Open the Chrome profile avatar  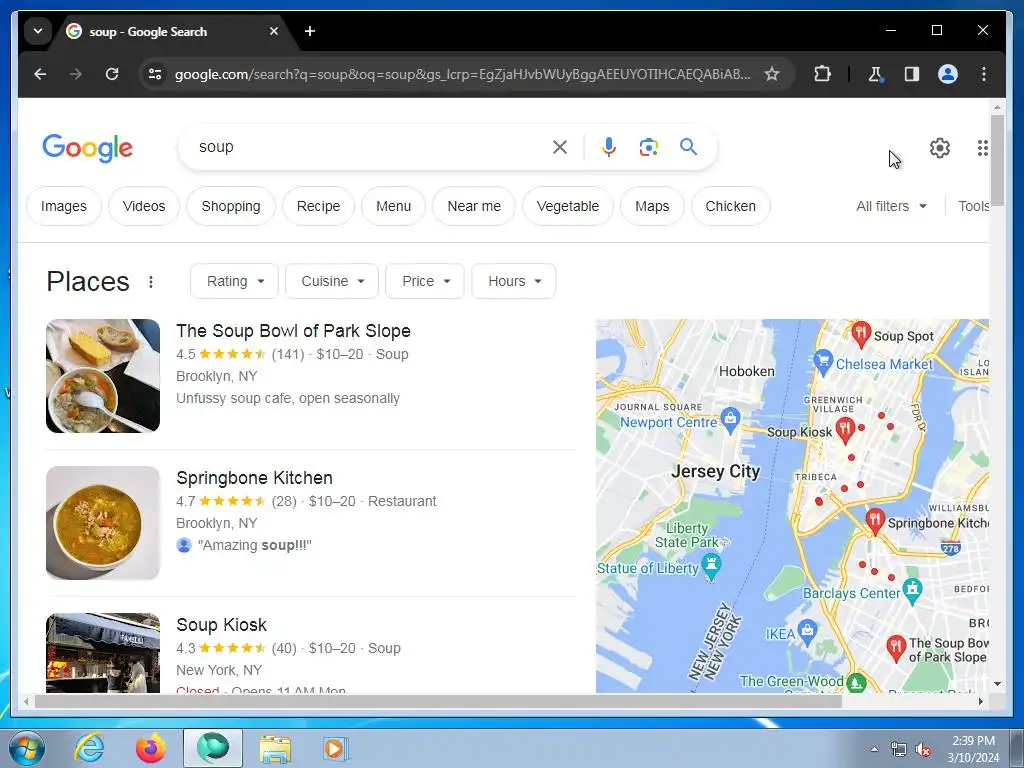point(948,74)
